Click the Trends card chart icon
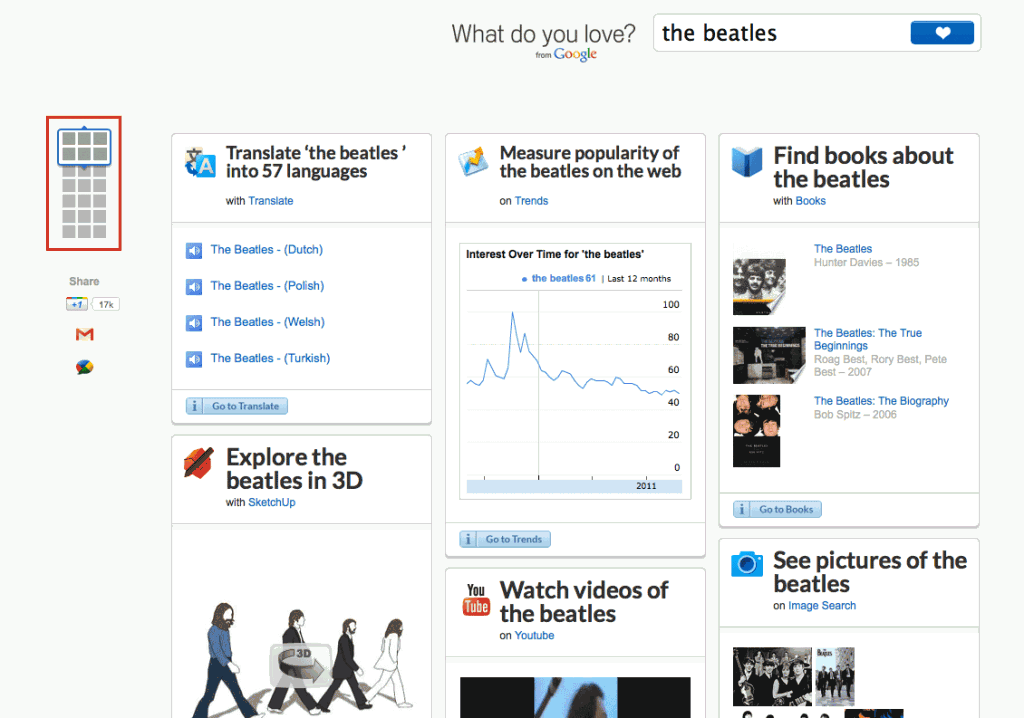 (473, 161)
